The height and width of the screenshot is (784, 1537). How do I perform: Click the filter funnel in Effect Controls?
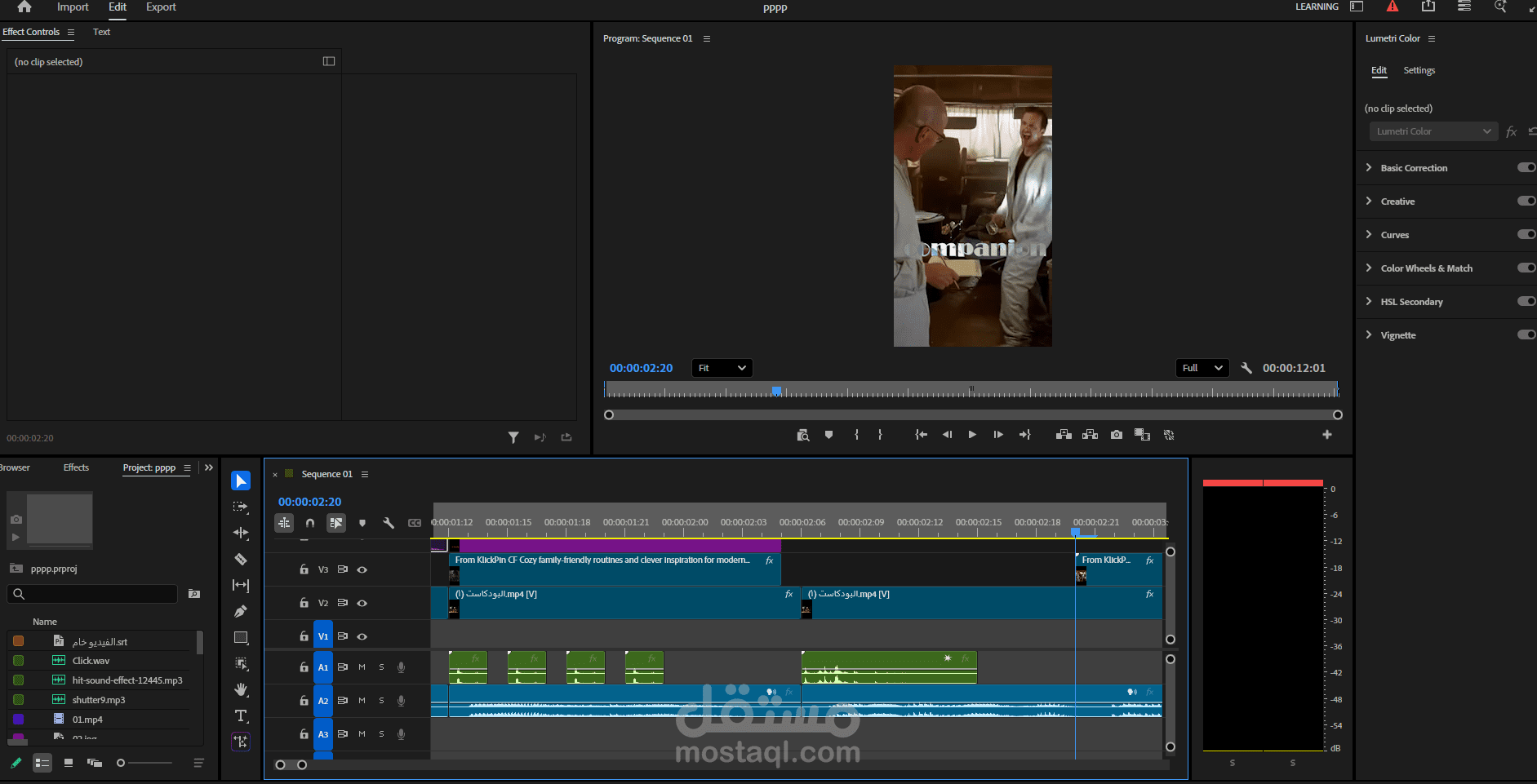pyautogui.click(x=513, y=438)
